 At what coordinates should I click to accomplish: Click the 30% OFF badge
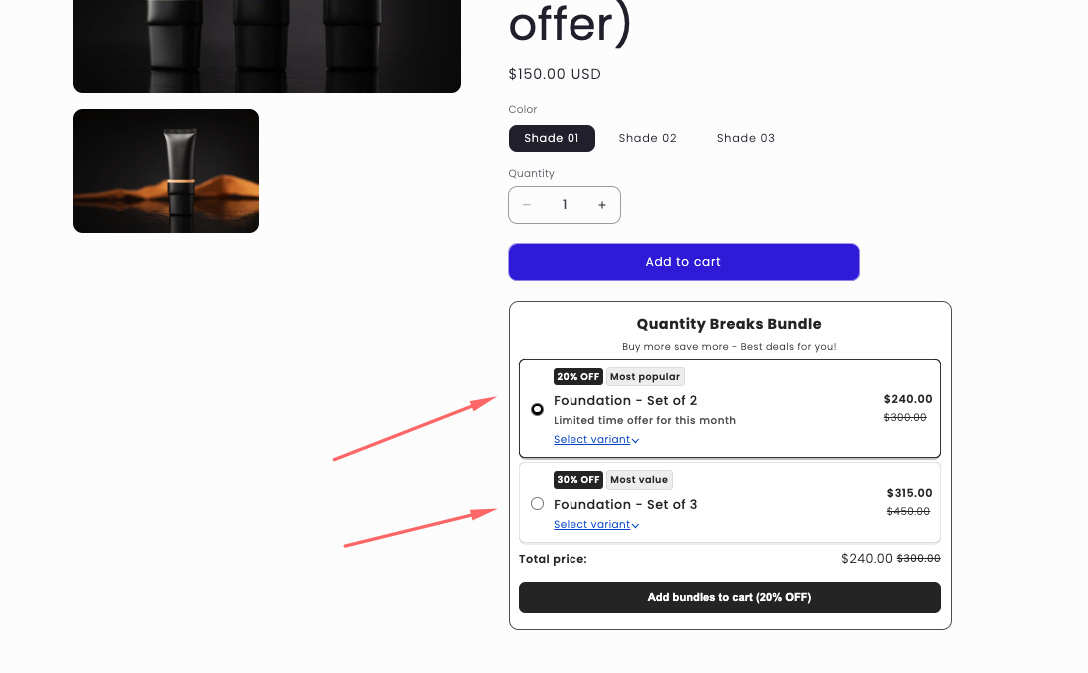click(x=578, y=480)
